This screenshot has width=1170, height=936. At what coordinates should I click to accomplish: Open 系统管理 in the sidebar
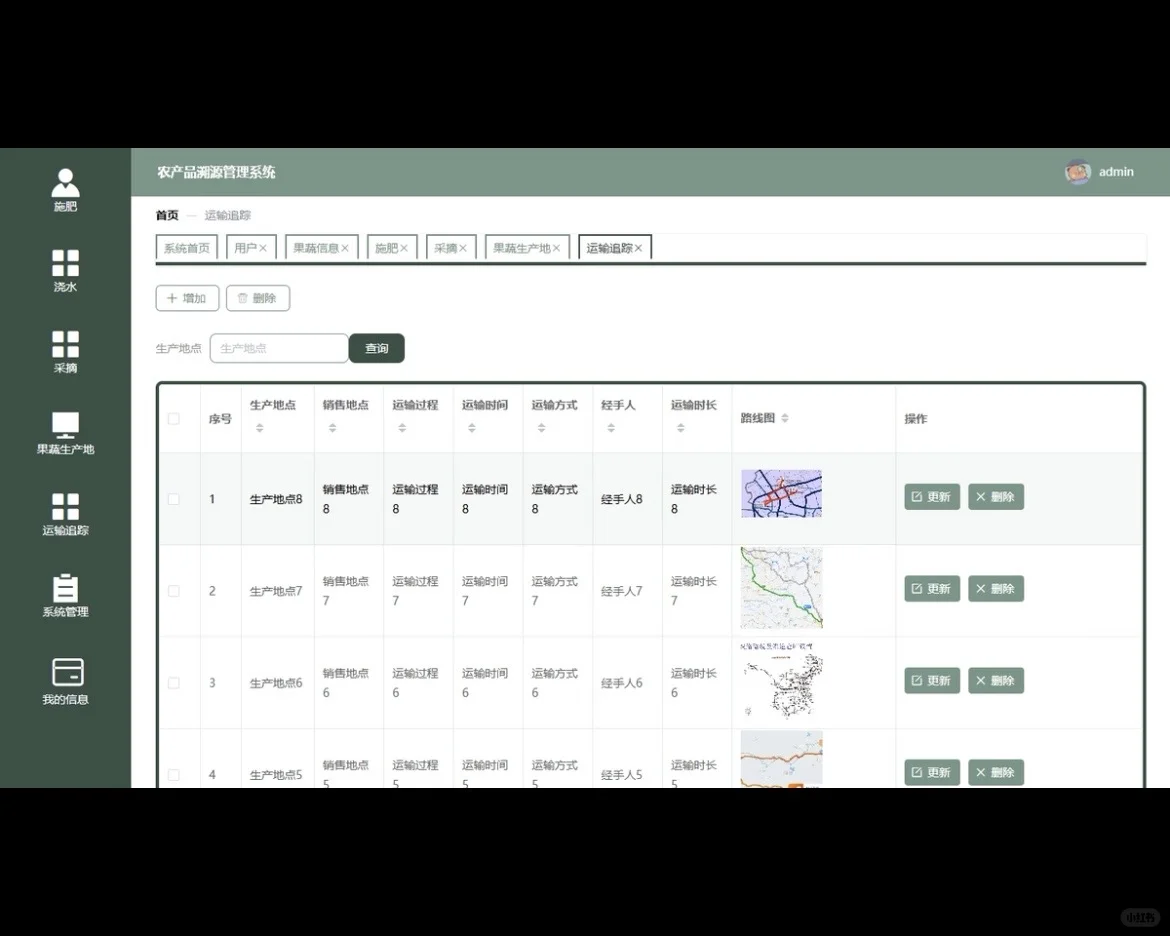65,596
